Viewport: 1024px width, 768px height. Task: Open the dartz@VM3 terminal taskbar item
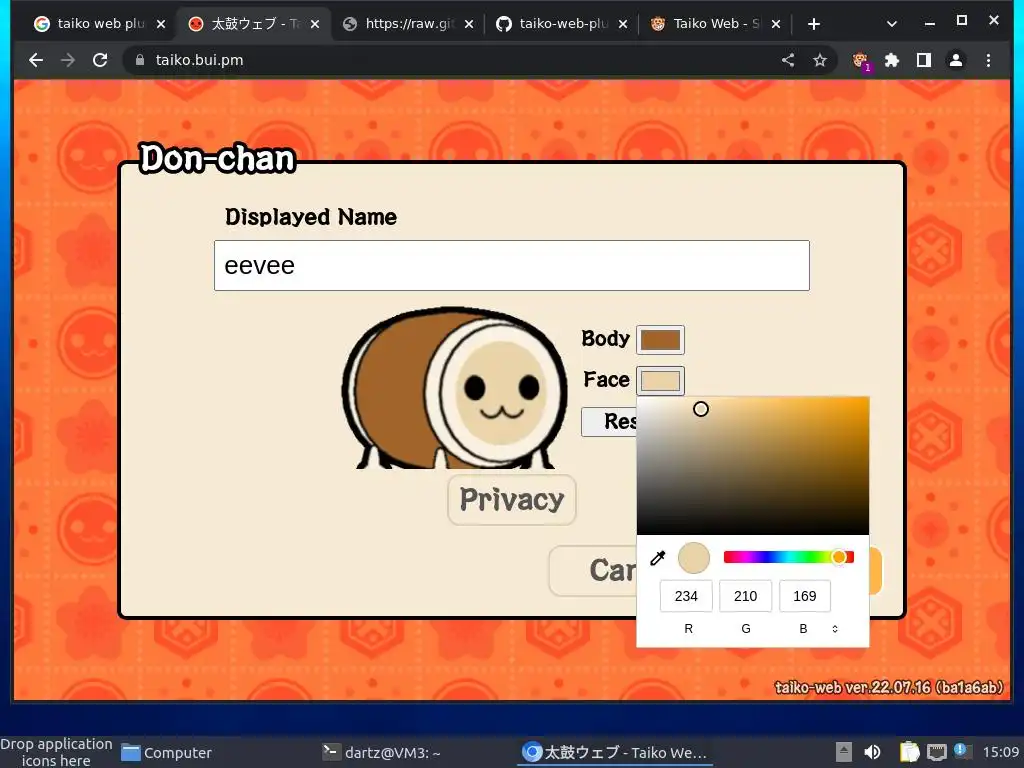381,753
